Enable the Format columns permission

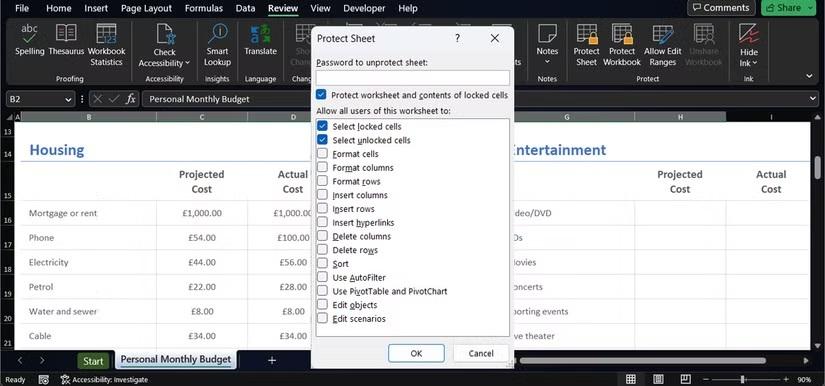click(323, 167)
